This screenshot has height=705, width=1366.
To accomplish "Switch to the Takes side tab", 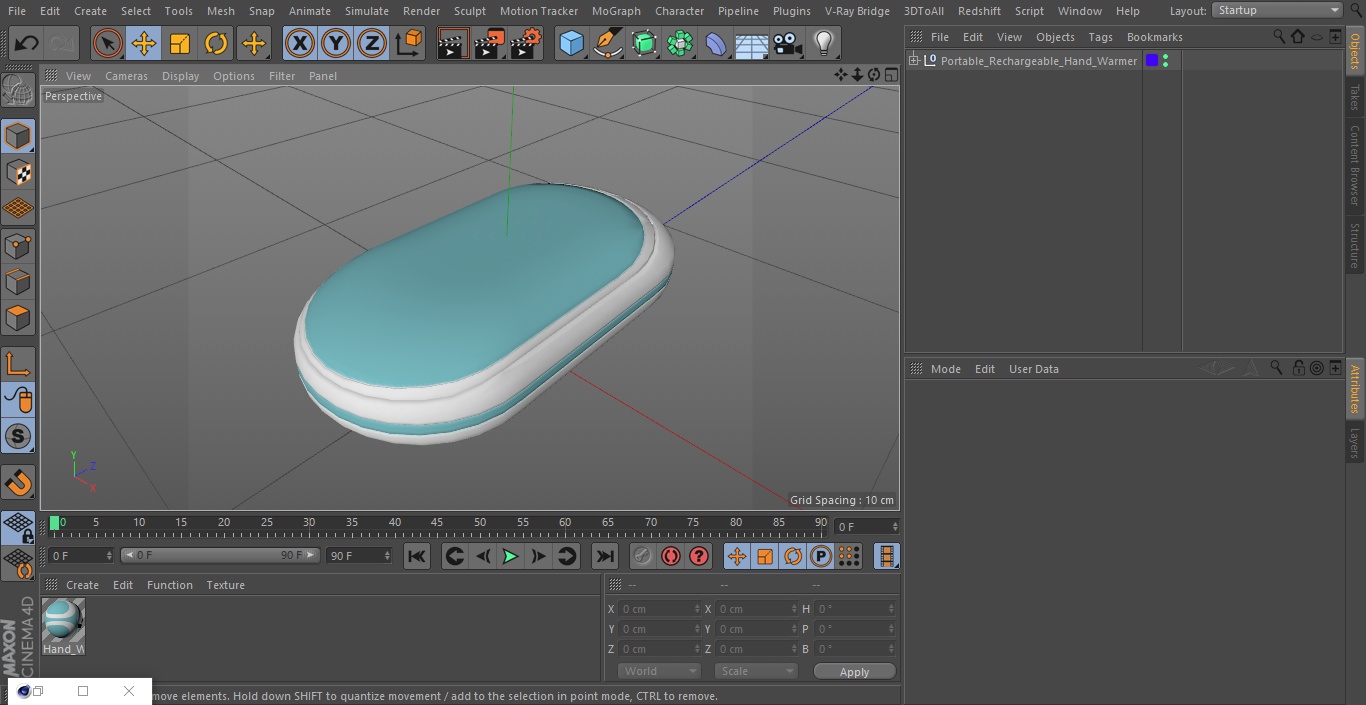I will point(1355,97).
